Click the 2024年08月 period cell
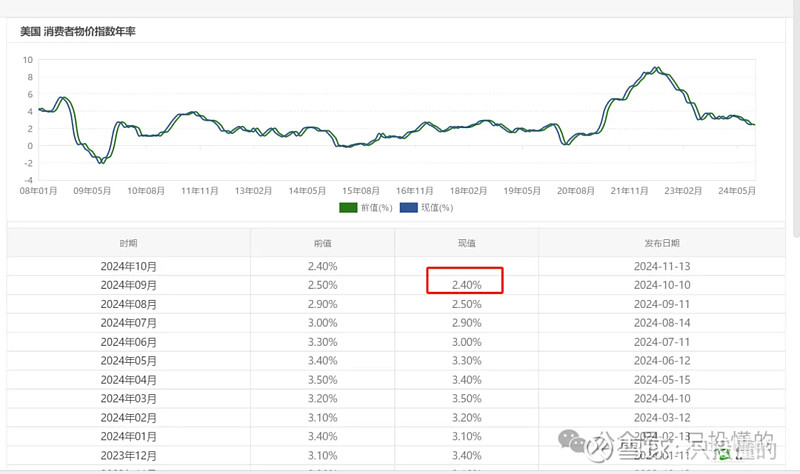The image size is (800, 474). click(129, 304)
